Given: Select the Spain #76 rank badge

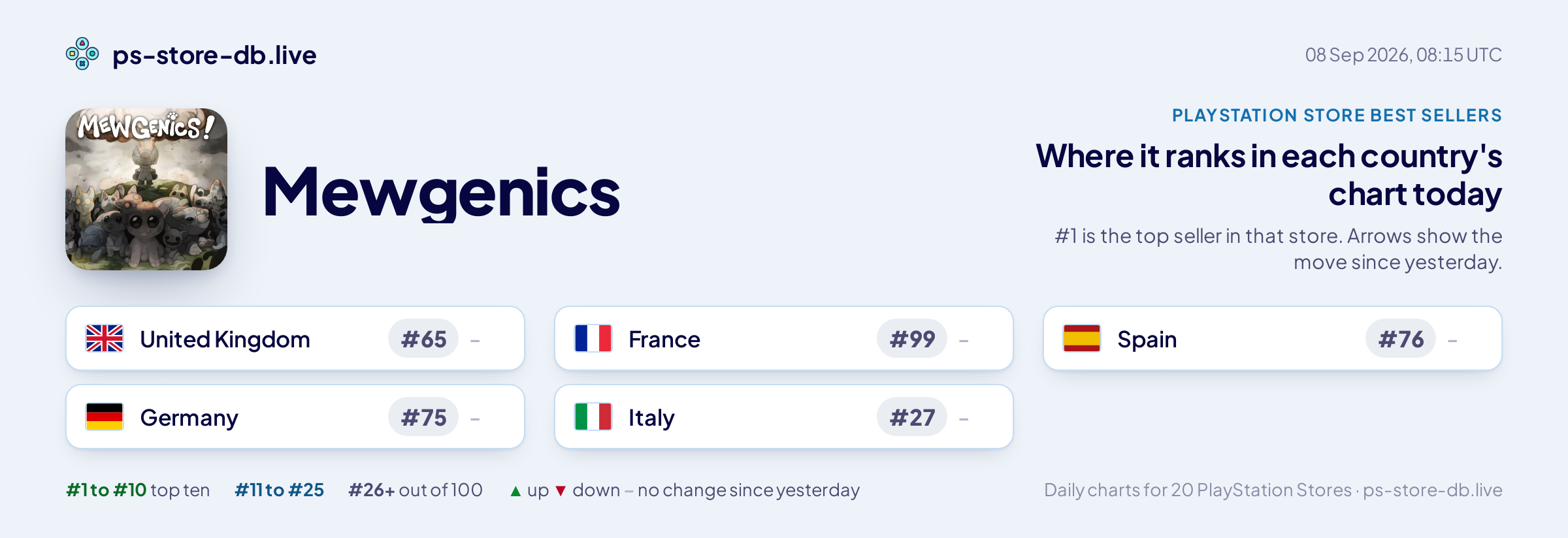Looking at the screenshot, I should click(1401, 338).
